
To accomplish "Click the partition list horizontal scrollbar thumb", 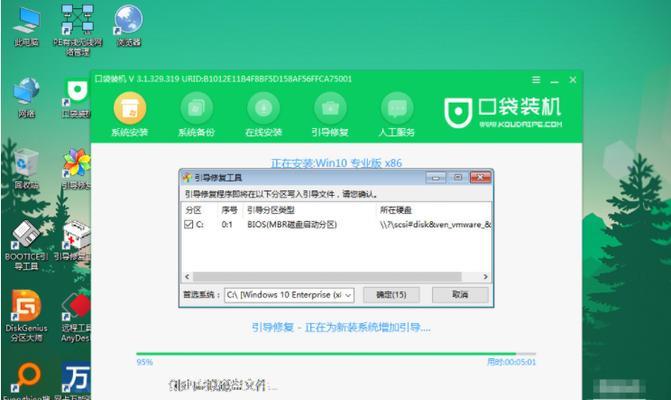I will pos(327,277).
